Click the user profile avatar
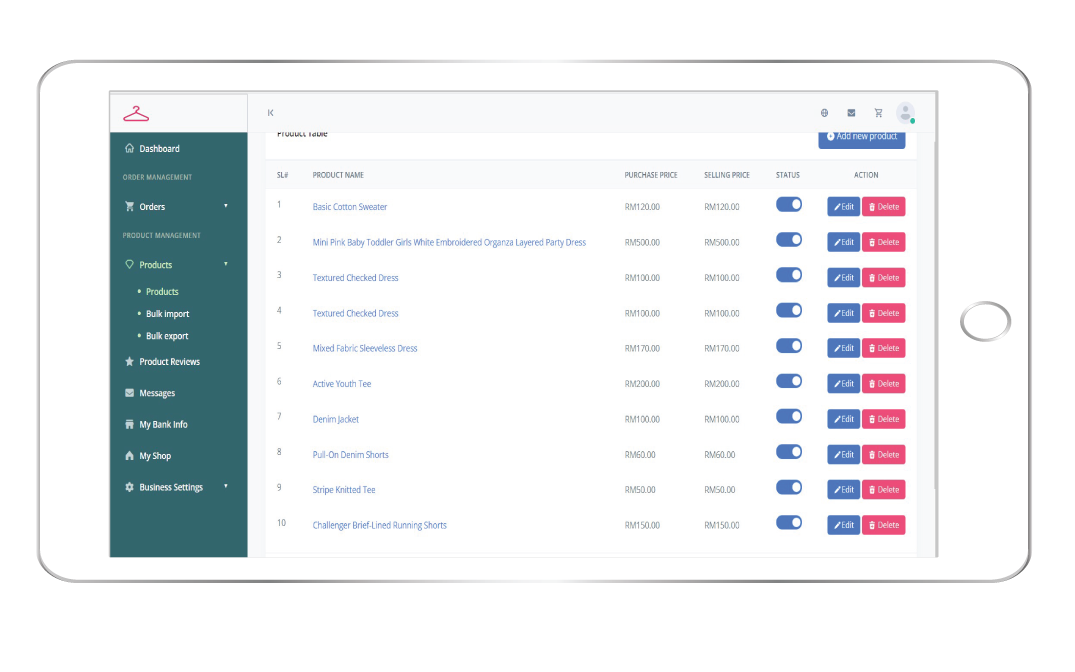The height and width of the screenshot is (672, 1075). 905,113
